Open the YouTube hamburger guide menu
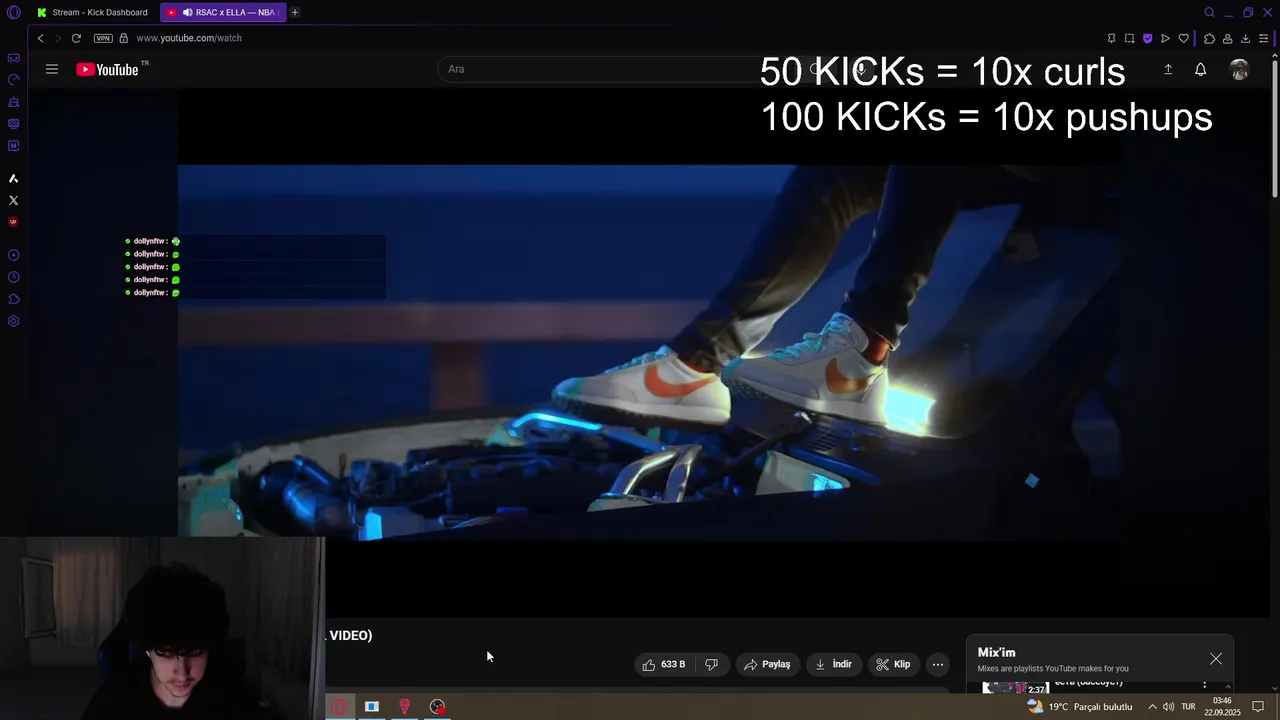The image size is (1280, 720). point(52,69)
